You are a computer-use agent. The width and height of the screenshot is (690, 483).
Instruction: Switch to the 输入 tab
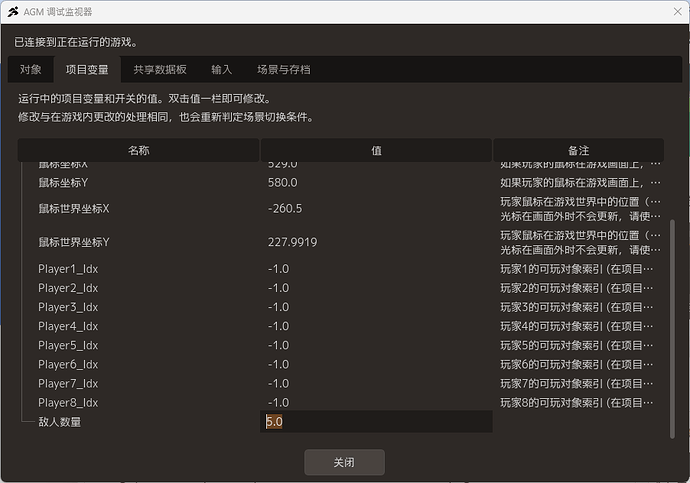(221, 70)
